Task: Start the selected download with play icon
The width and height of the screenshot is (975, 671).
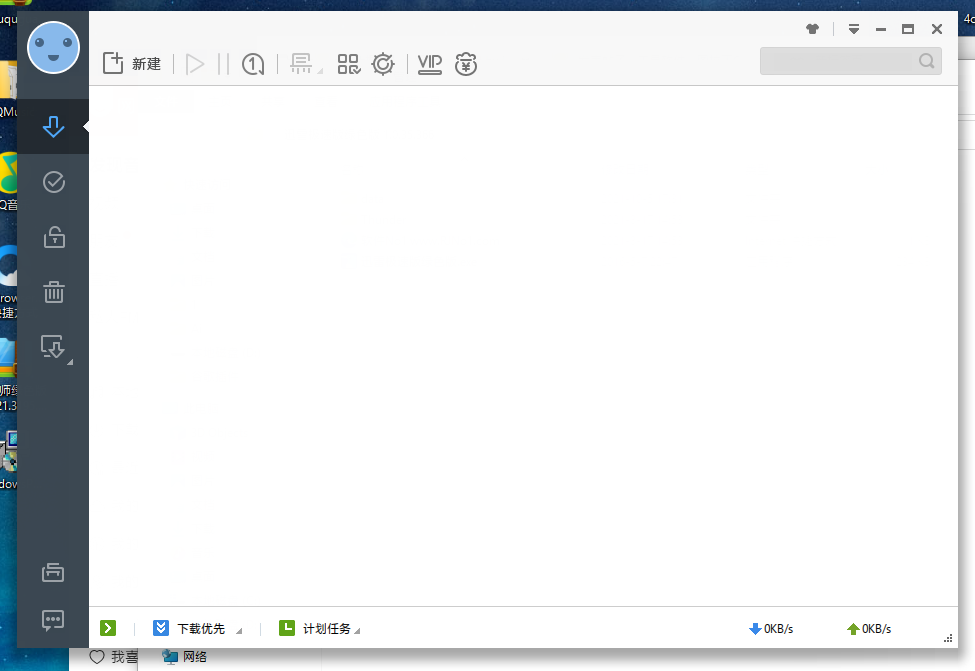Action: pos(195,64)
